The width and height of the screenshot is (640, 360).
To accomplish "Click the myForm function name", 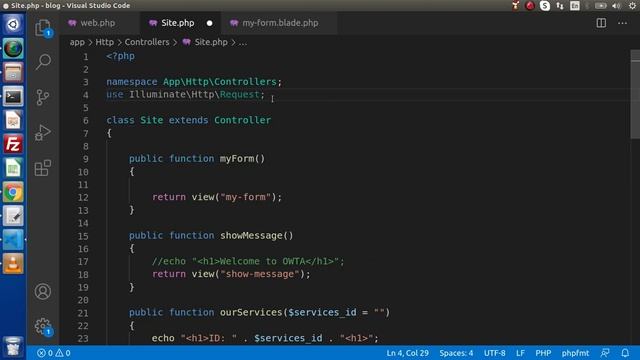I will click(237, 159).
